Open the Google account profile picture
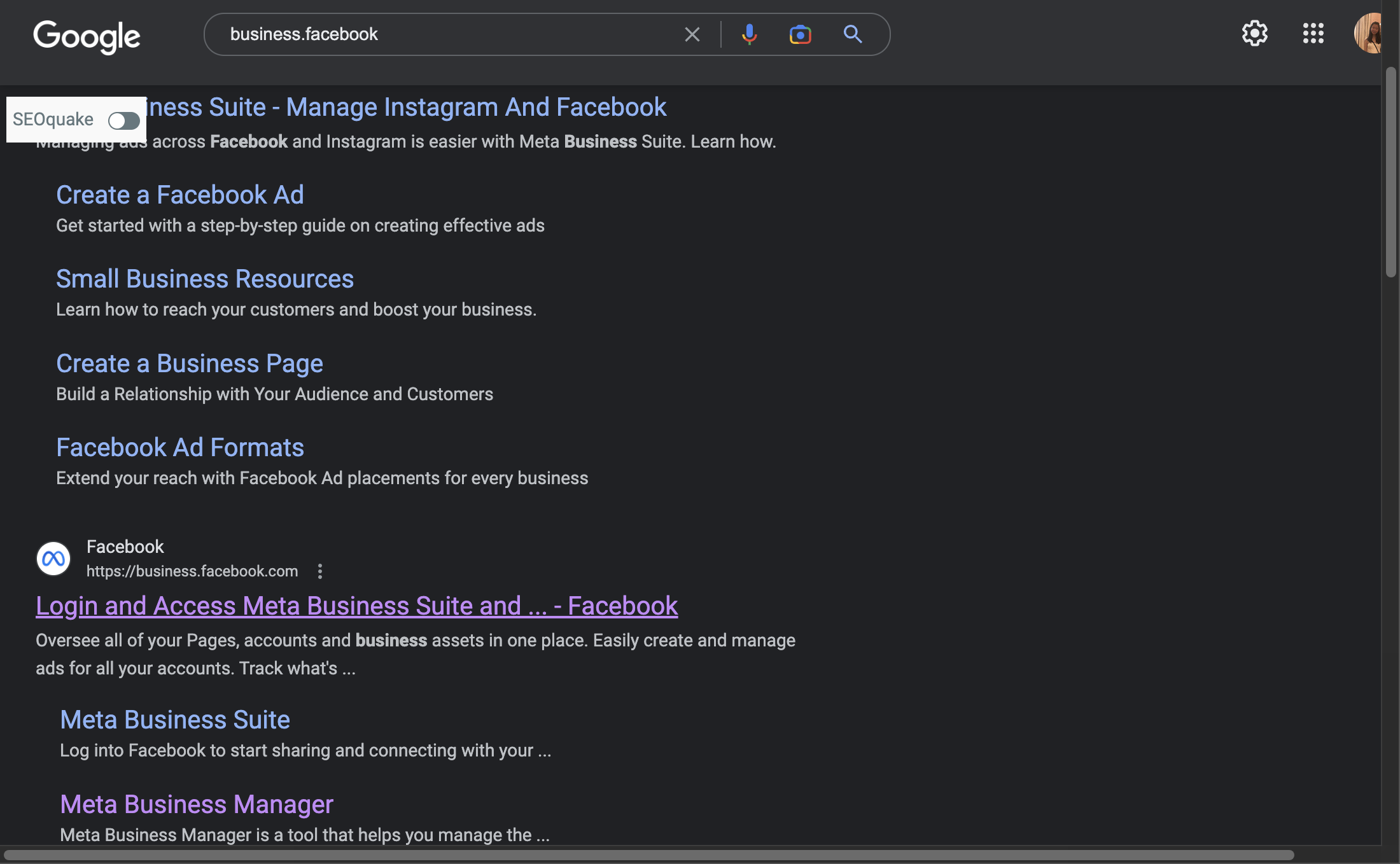 click(1368, 33)
